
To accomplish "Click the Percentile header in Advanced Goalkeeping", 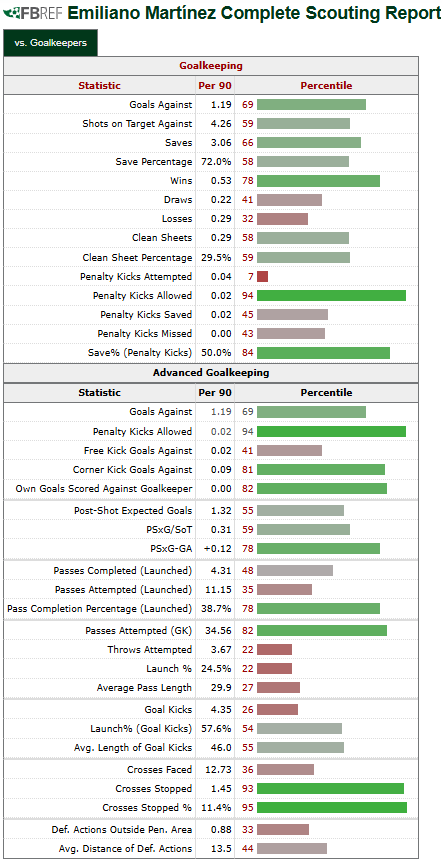I will coord(326,393).
